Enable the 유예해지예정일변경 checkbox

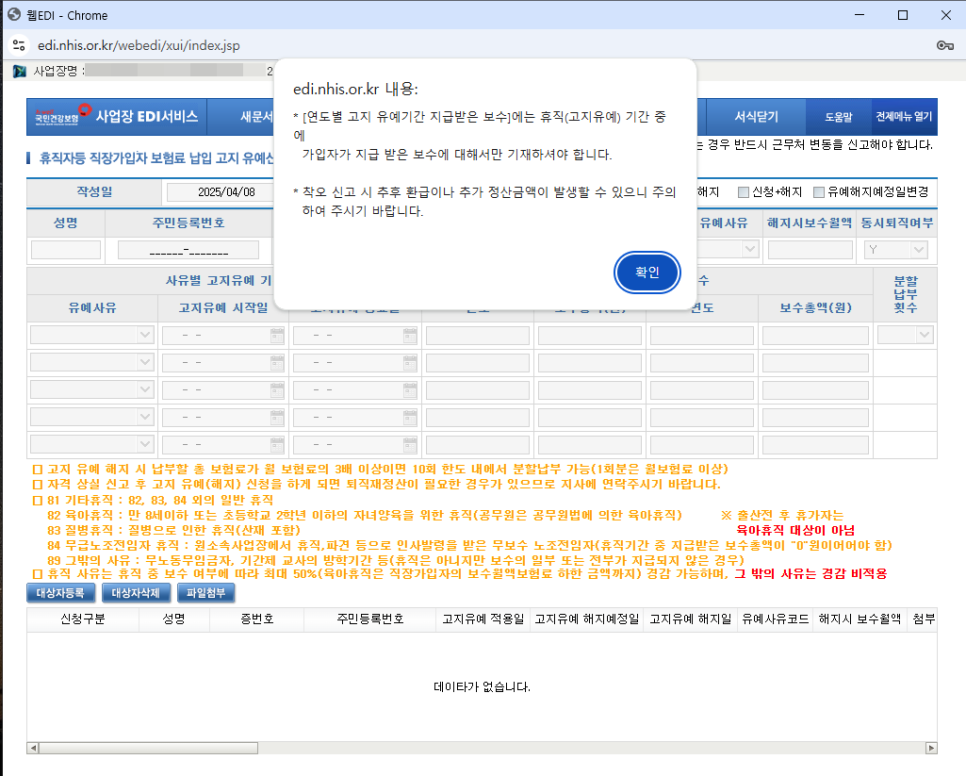point(818,192)
